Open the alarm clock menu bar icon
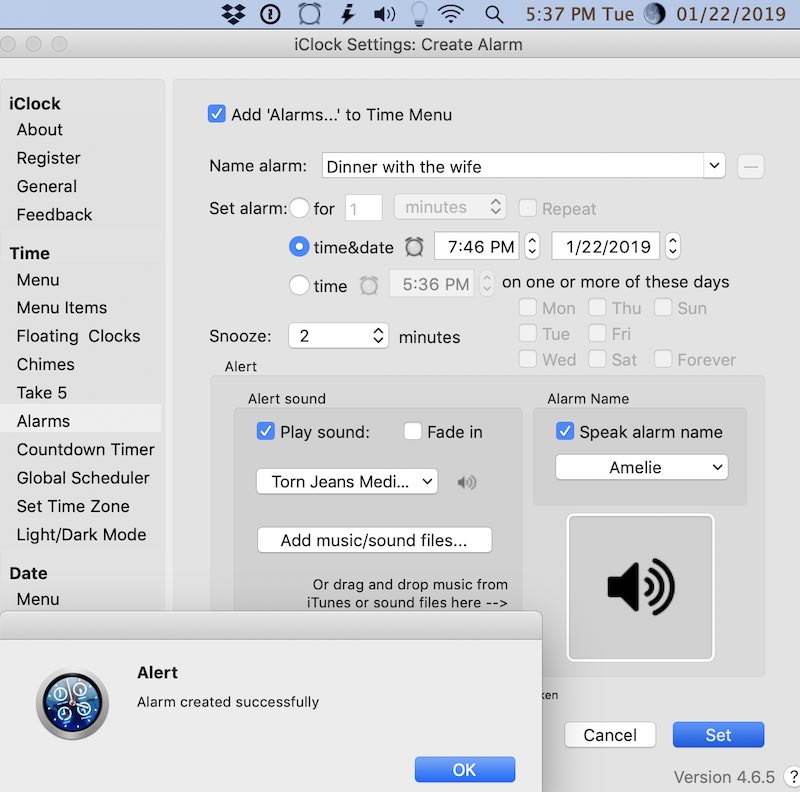 pyautogui.click(x=309, y=14)
